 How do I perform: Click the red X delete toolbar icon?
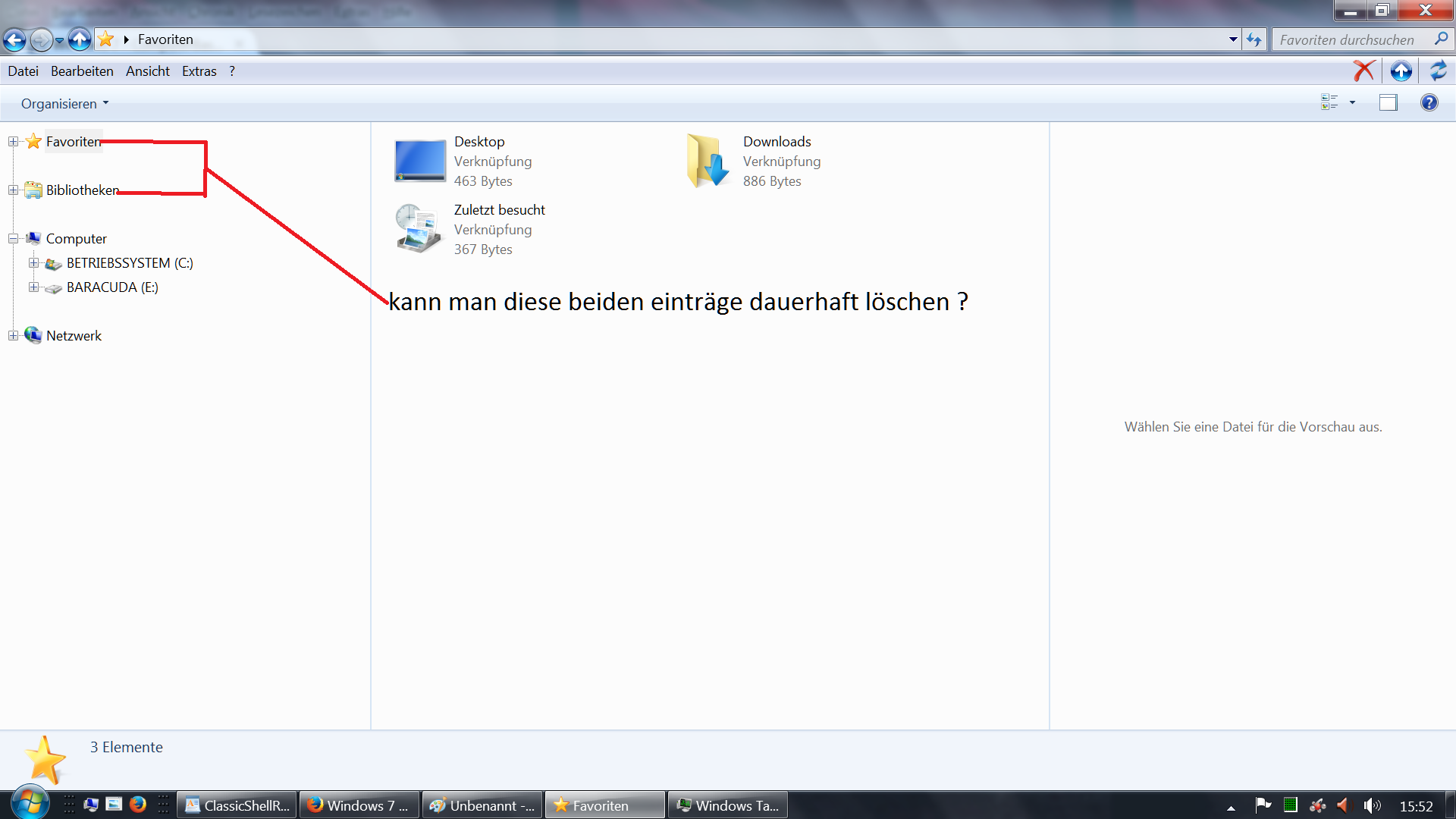pyautogui.click(x=1363, y=71)
